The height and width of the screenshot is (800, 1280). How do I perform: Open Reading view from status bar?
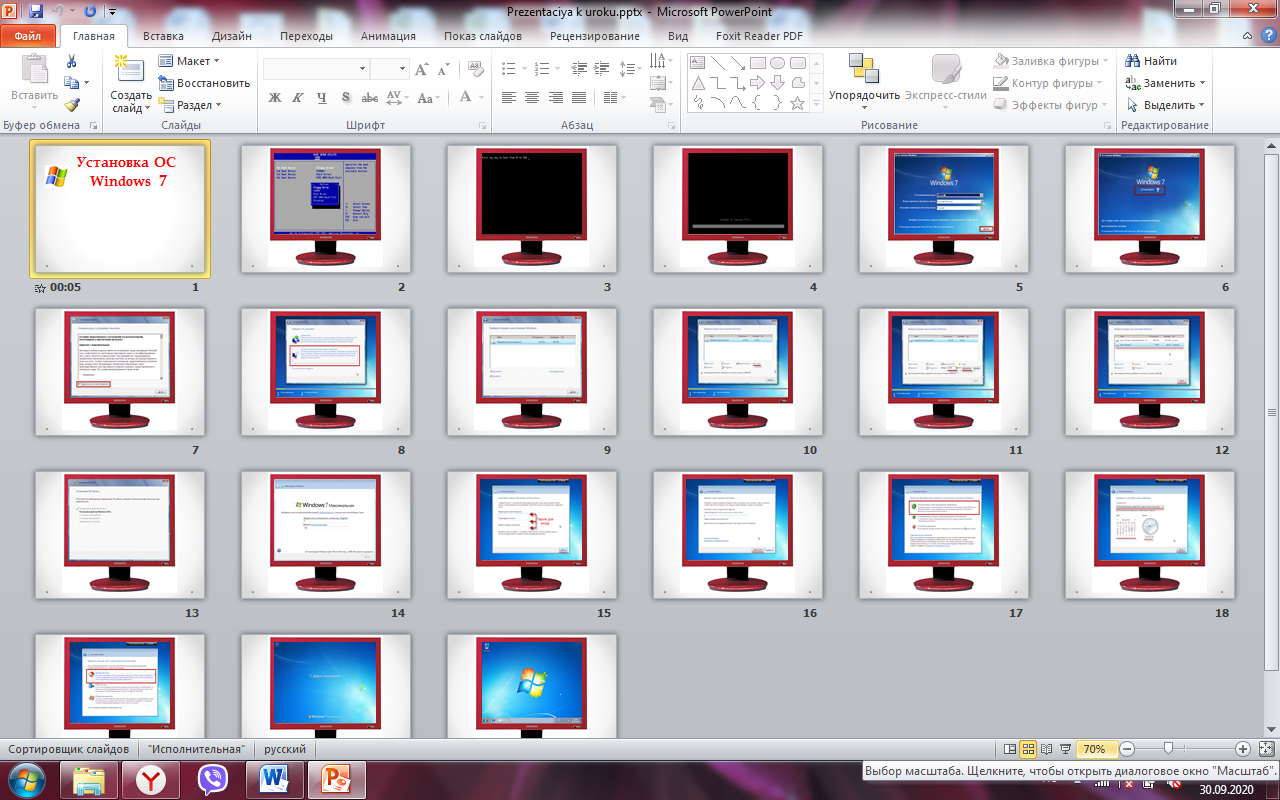tap(1046, 749)
